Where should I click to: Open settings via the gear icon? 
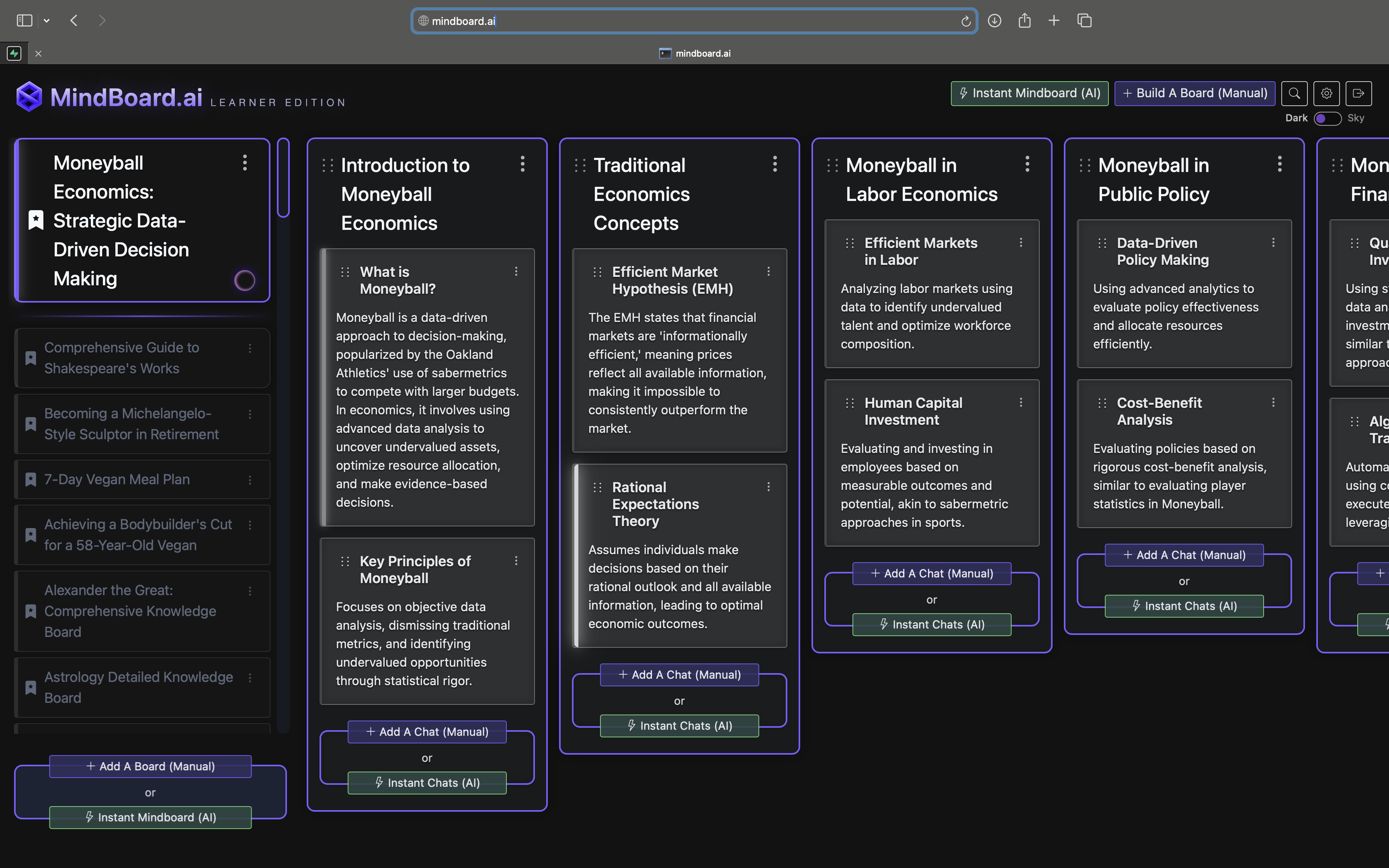[x=1326, y=94]
